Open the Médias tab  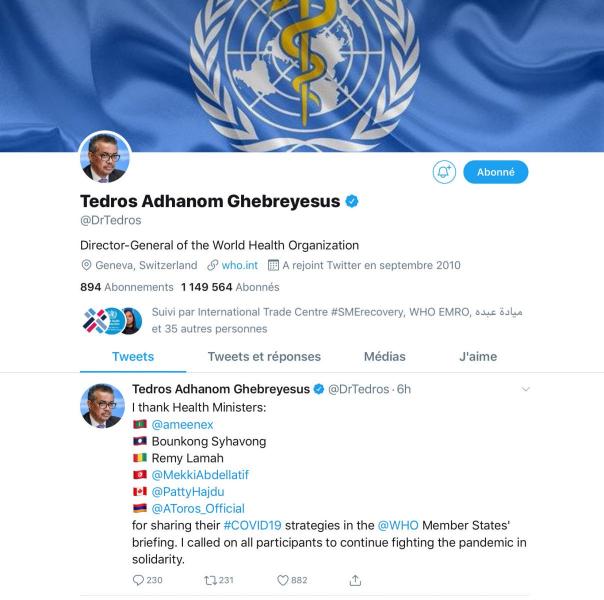384,357
